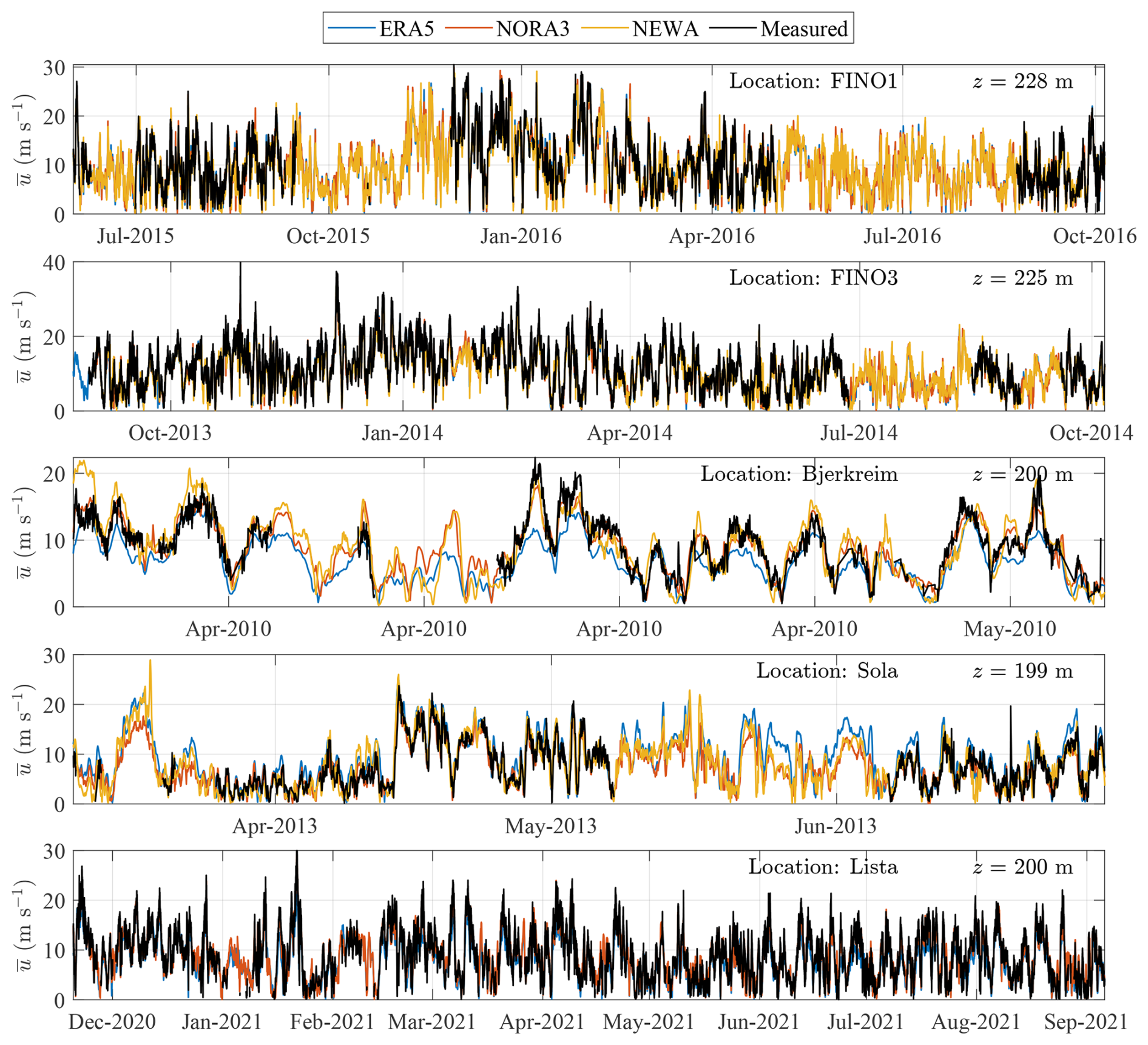Select the Jul-2014 date tick label
The image size is (1148, 1045).
point(859,433)
